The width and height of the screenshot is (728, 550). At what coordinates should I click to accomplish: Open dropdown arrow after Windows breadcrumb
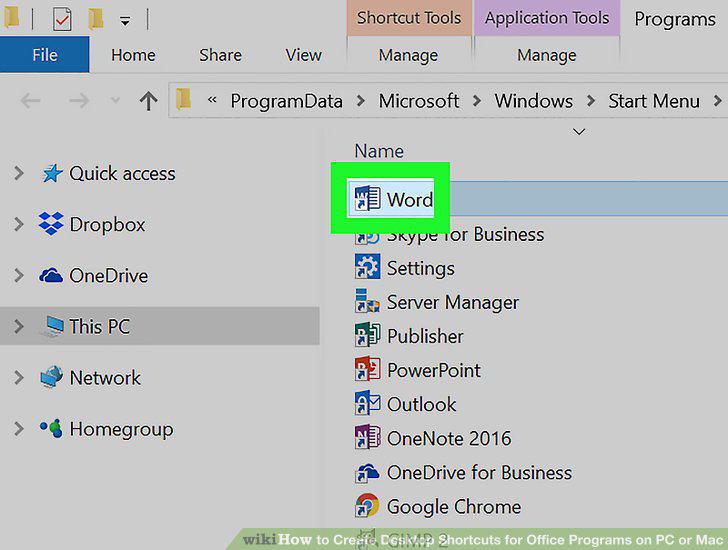click(x=591, y=101)
